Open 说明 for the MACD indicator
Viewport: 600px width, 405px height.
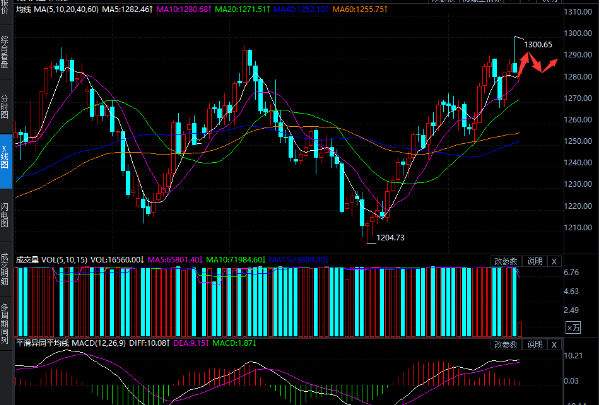point(535,344)
